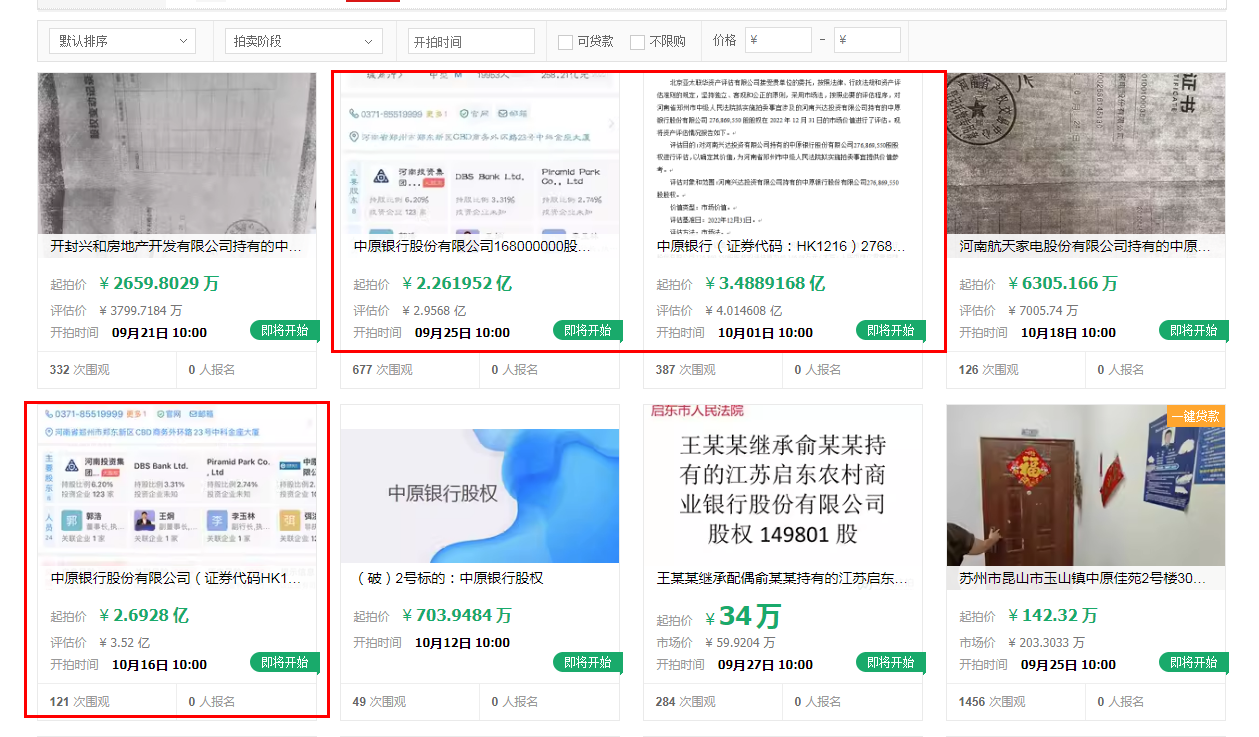Open title 中原银行（证券代码：HK1216）2768
Viewport: 1259px width, 737px height.
tap(781, 246)
